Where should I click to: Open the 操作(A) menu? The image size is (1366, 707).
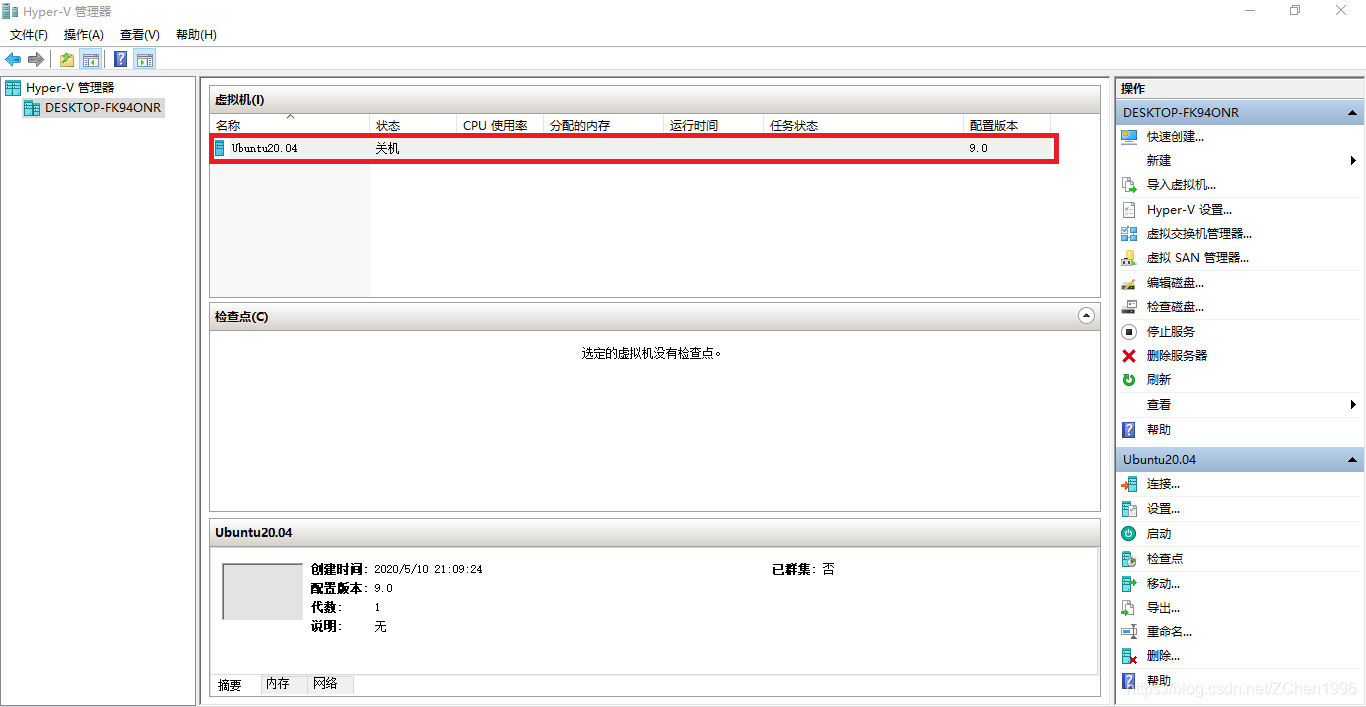(x=84, y=35)
